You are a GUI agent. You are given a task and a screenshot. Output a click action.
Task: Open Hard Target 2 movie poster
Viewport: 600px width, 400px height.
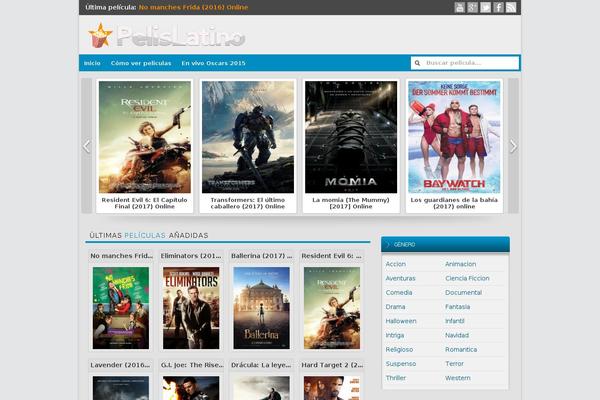332,388
